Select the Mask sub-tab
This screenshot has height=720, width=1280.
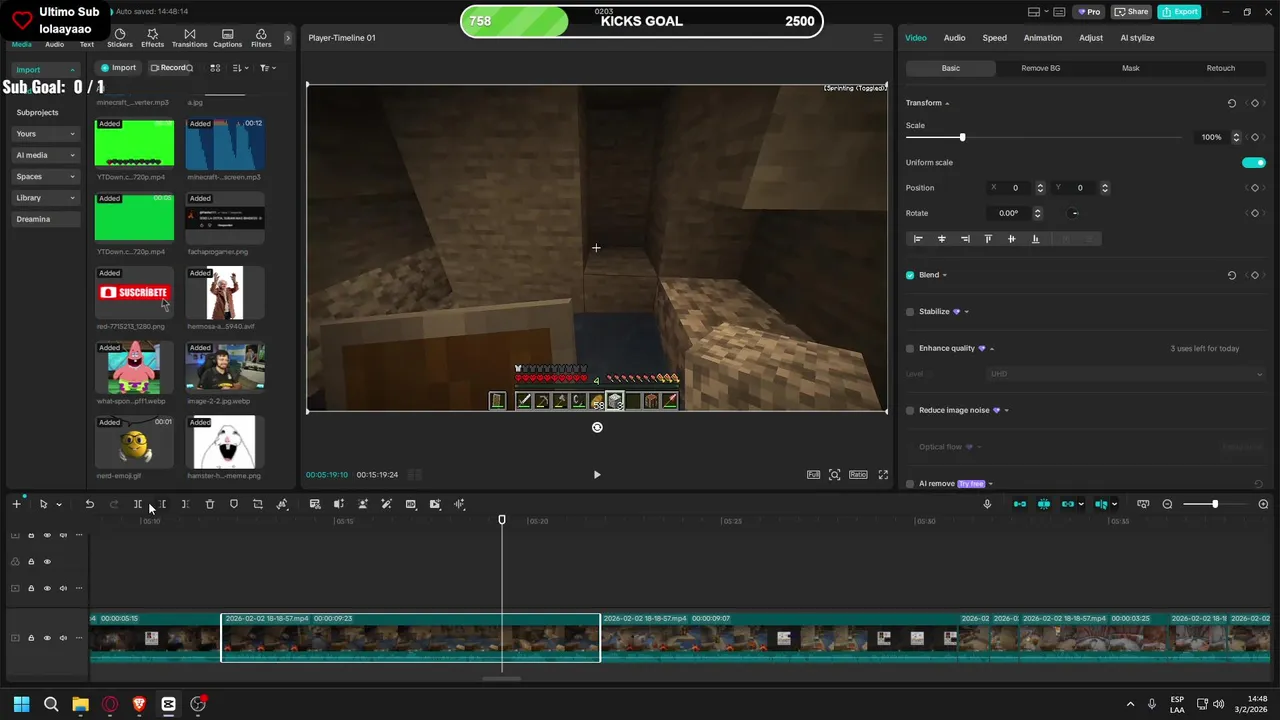point(1131,68)
